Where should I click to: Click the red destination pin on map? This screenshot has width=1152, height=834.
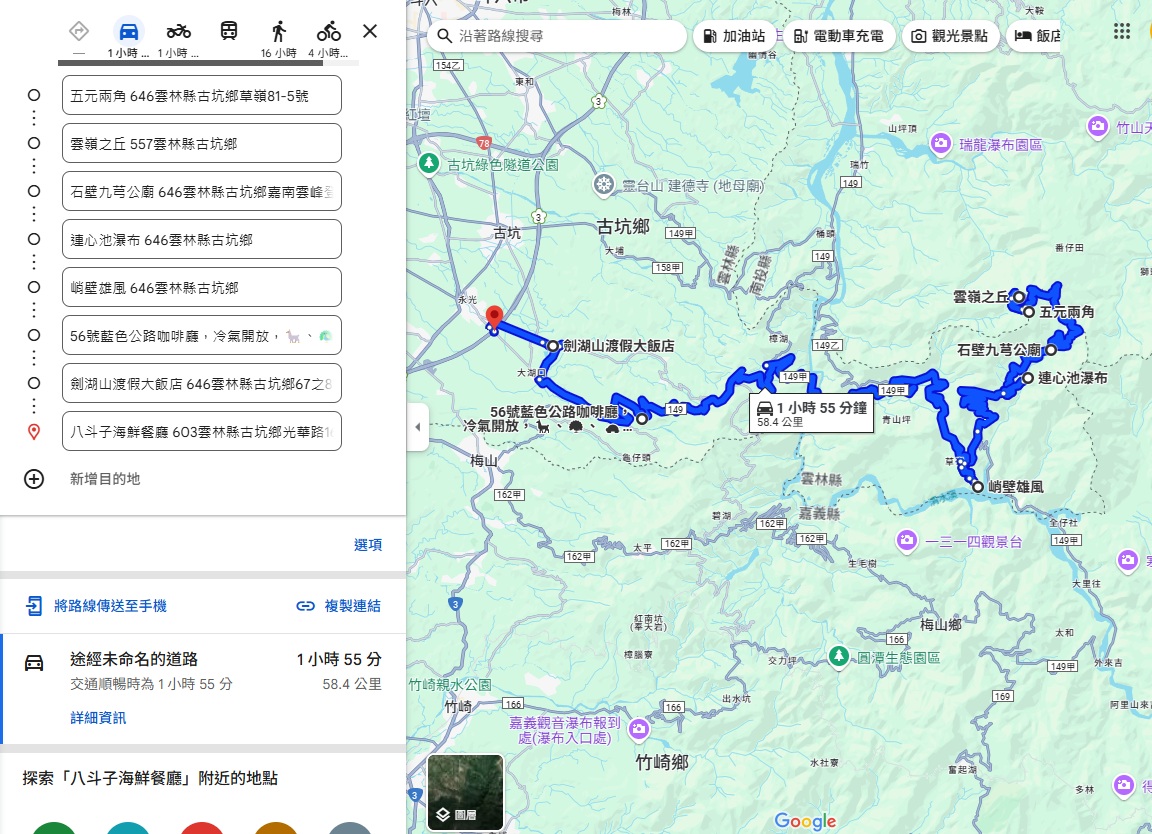coord(494,317)
